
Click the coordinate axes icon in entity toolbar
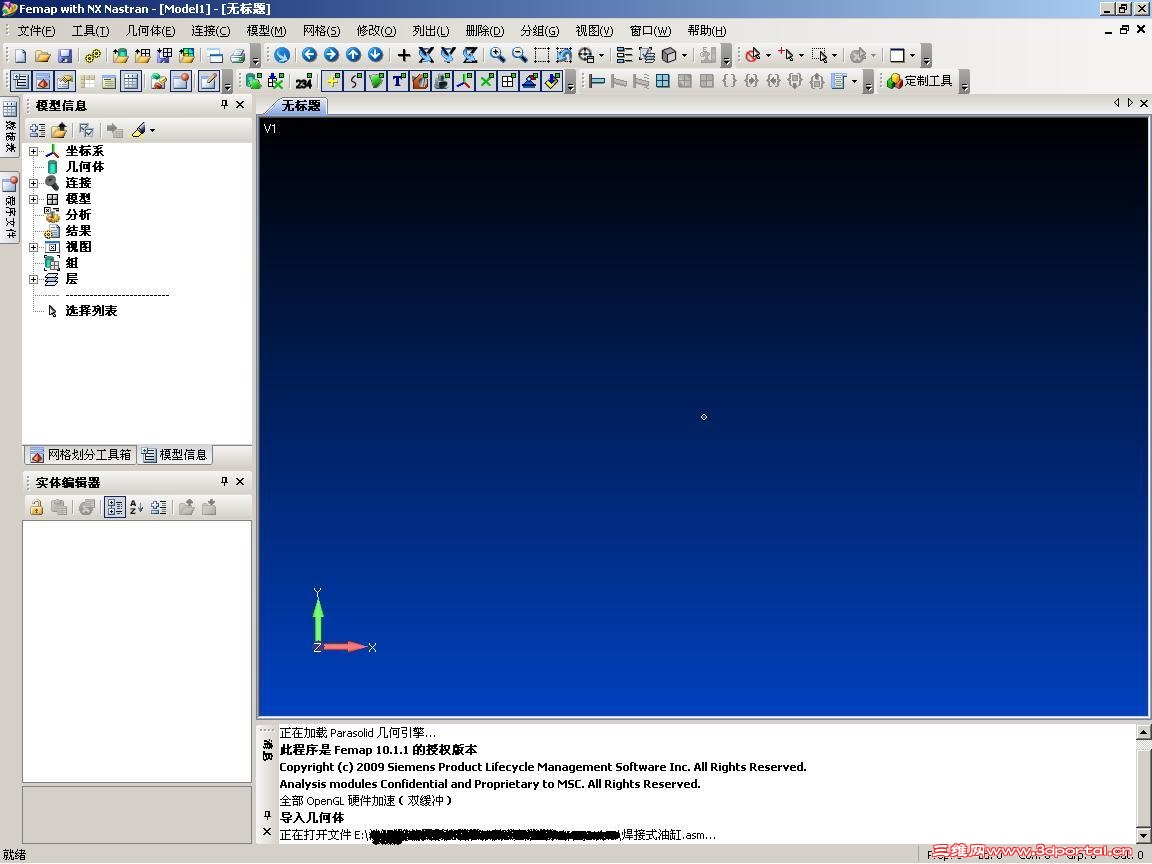click(464, 81)
